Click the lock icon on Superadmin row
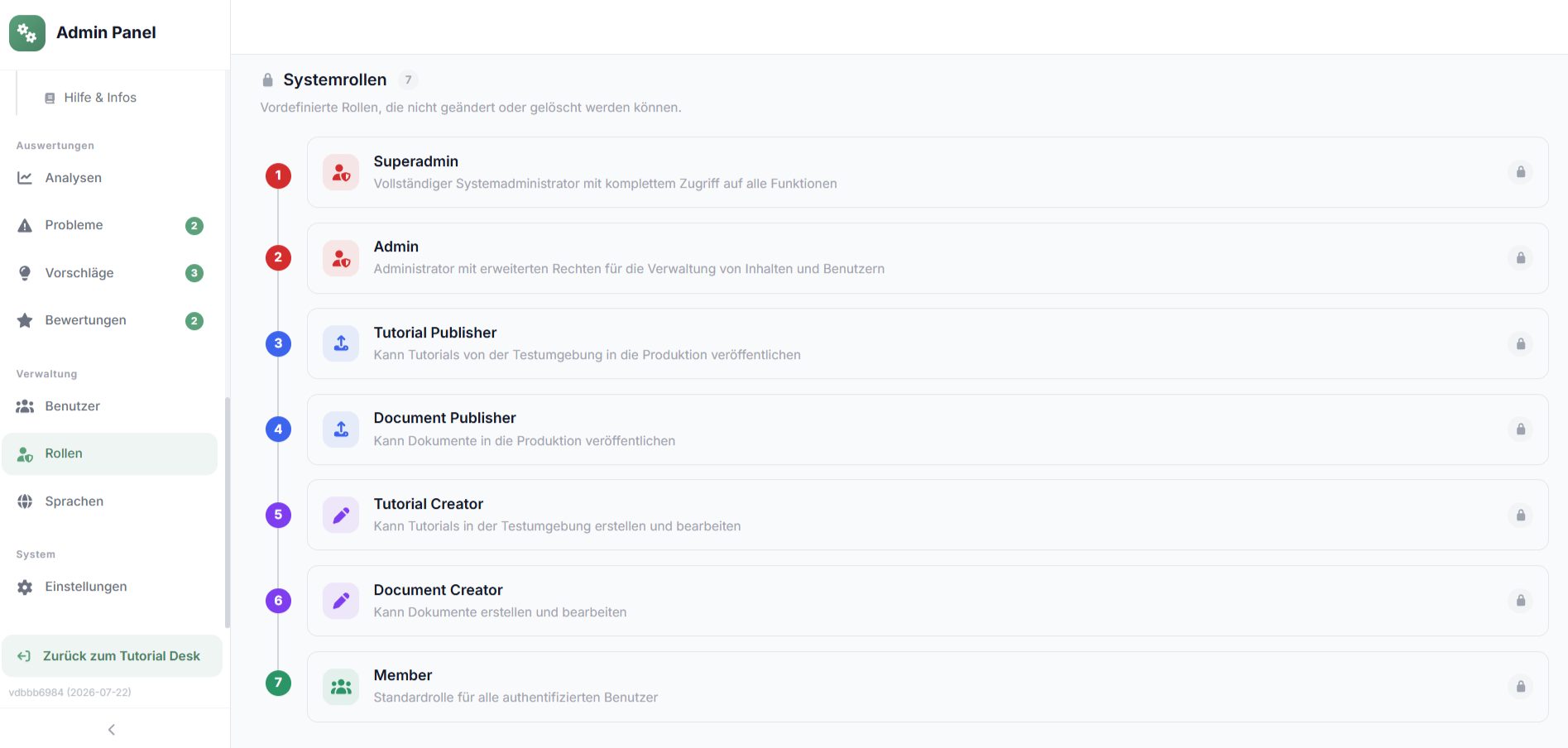 pyautogui.click(x=1521, y=172)
